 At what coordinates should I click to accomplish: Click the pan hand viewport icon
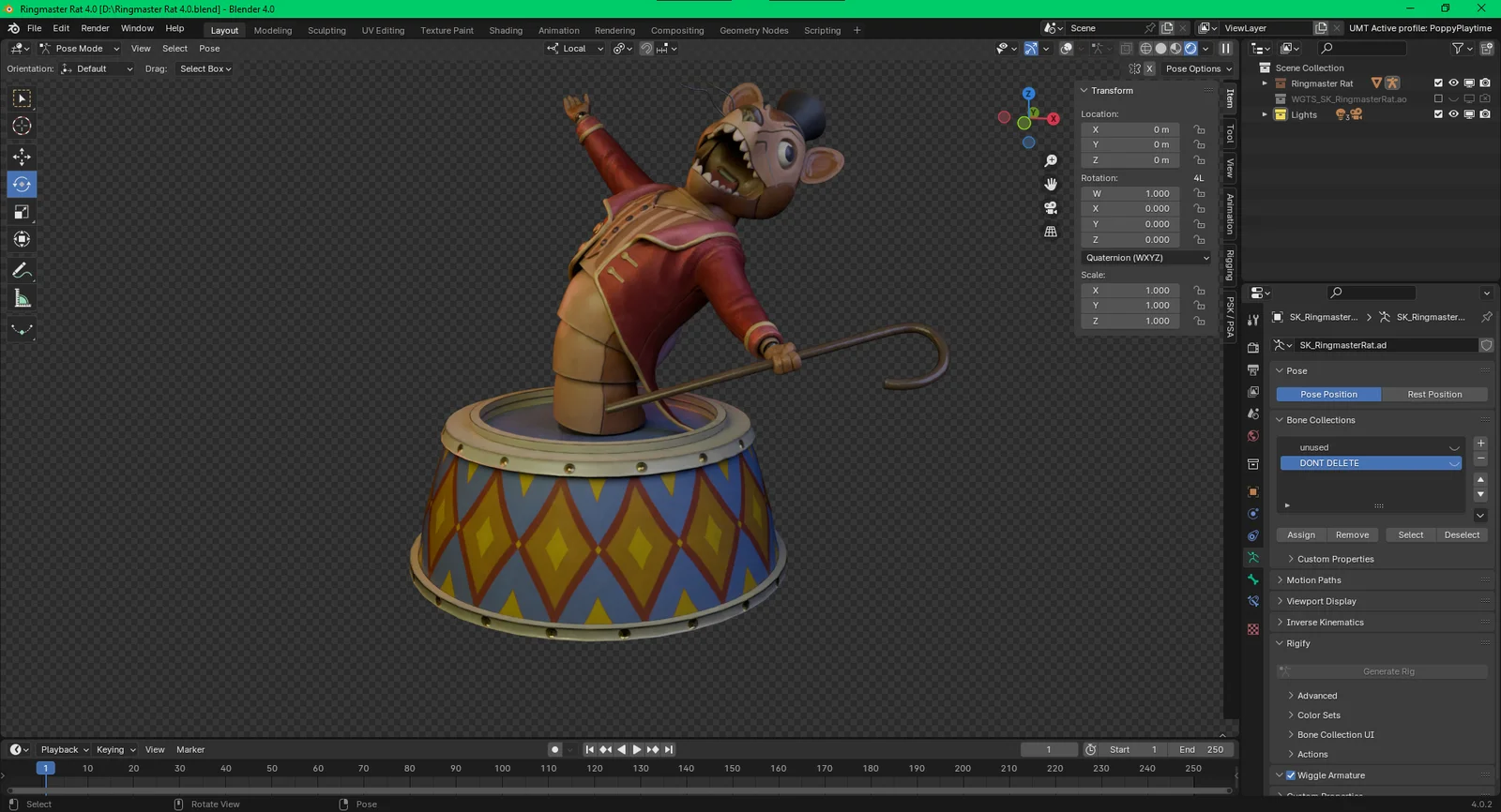(x=1051, y=185)
